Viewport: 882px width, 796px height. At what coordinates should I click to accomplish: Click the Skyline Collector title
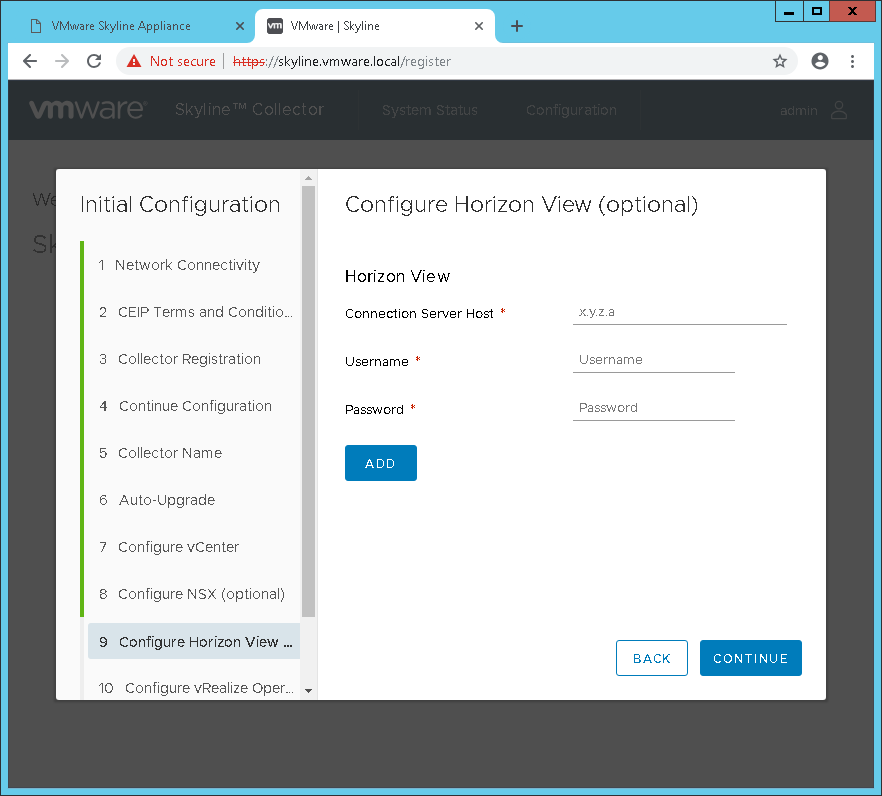tap(249, 109)
